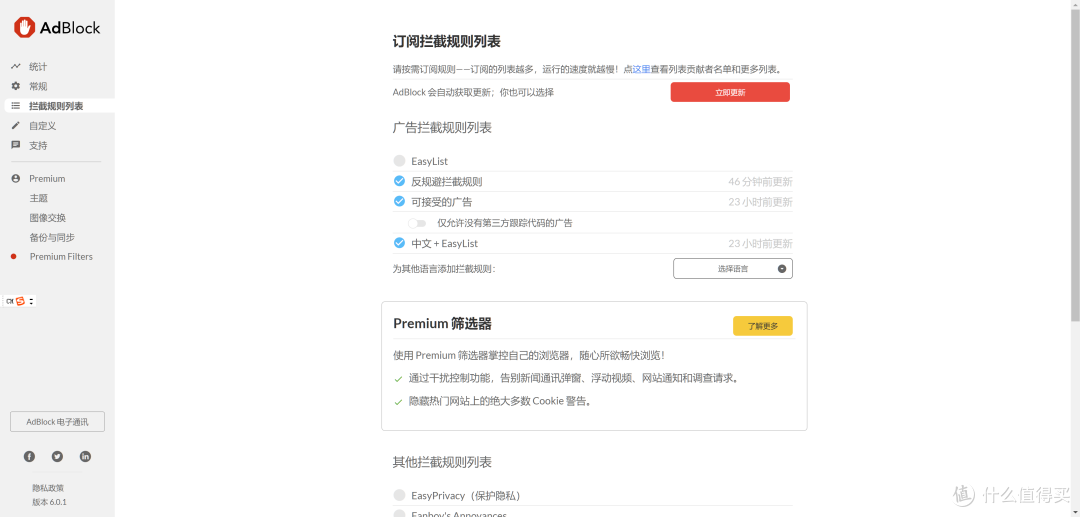Enable the EasyPrivacy checkbox
Screen dimensions: 1080x517
(x=399, y=495)
